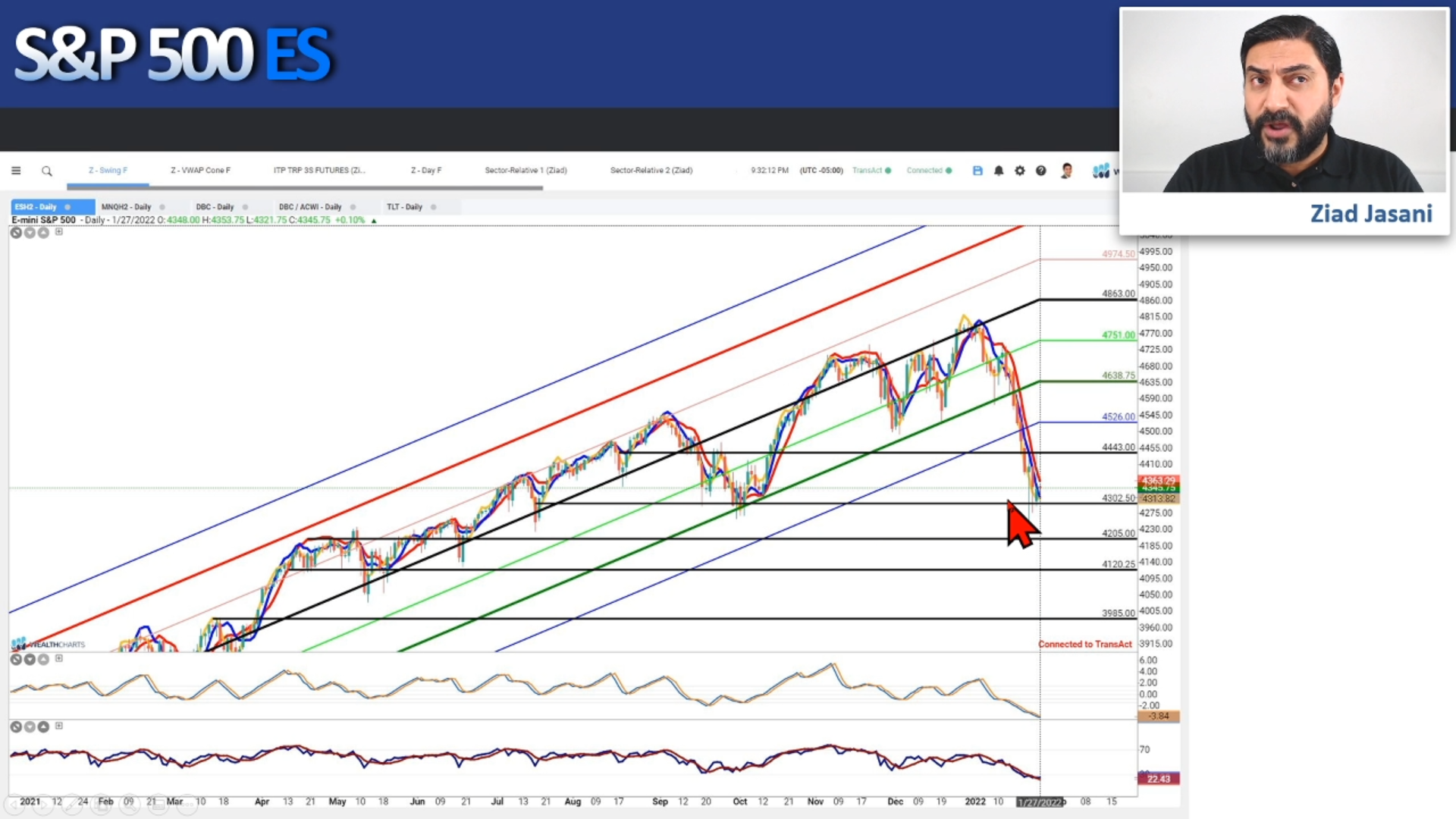Open help question mark icon
1456x819 pixels.
click(1041, 171)
